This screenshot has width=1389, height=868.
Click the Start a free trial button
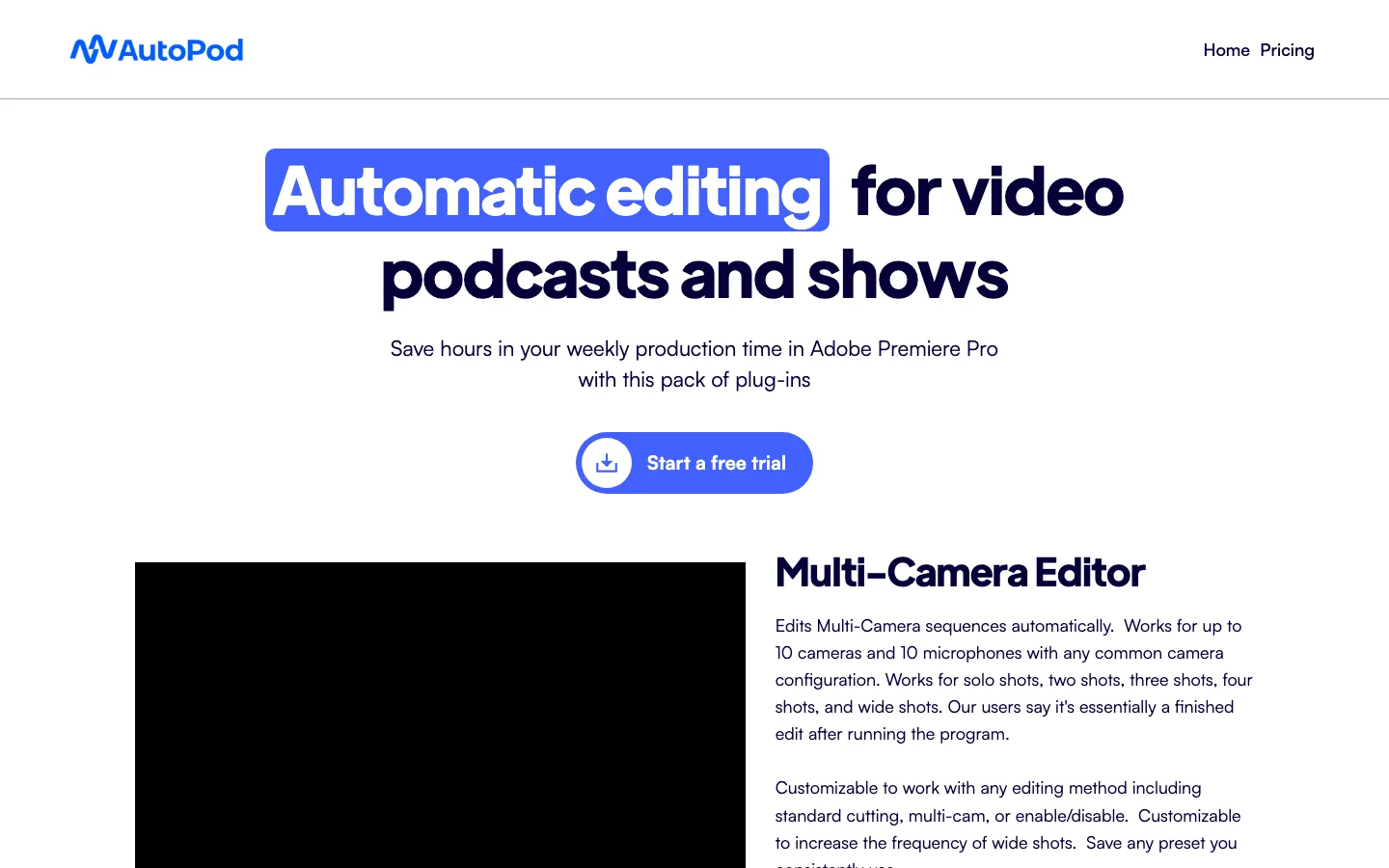(694, 463)
